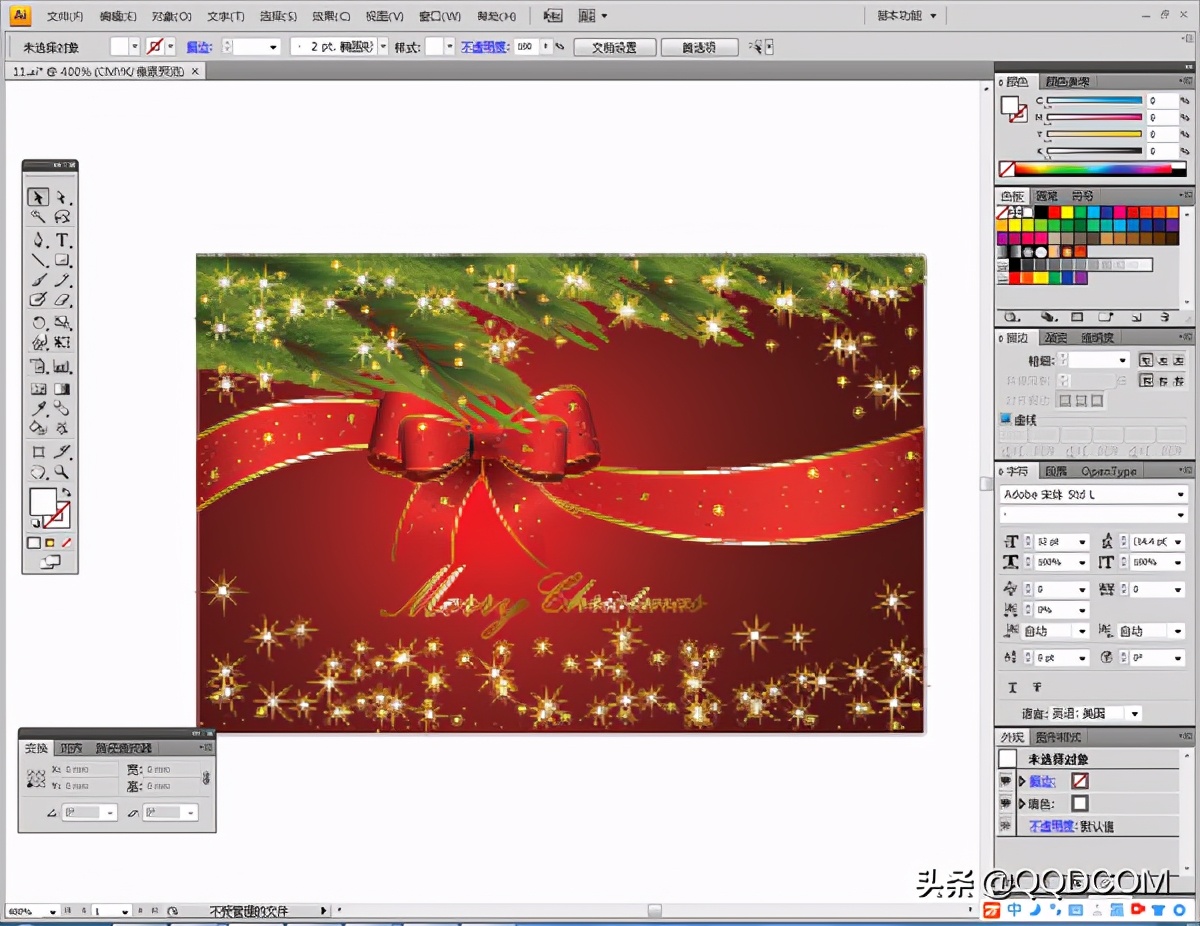Open the Object menu
The image size is (1200, 926).
pos(172,16)
